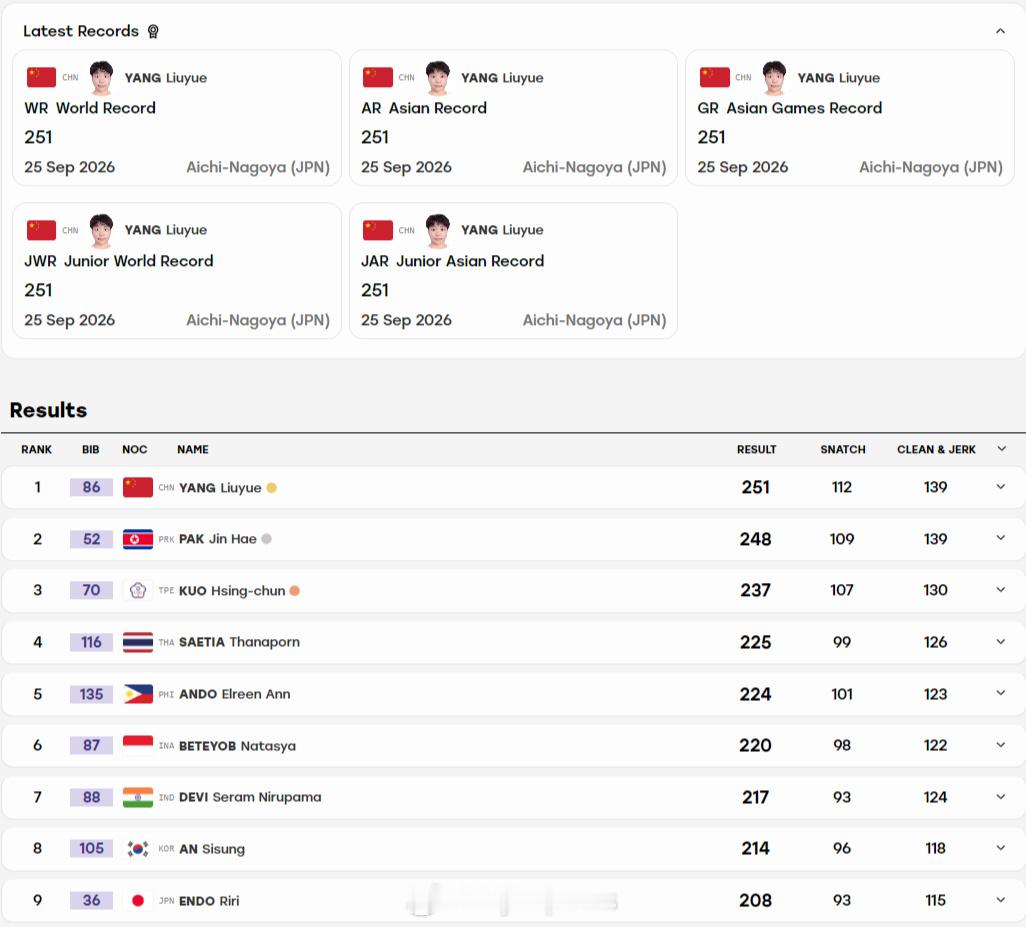The width and height of the screenshot is (1026, 927).
Task: Click the Chinese Taipei emblem icon in row three
Action: click(137, 591)
